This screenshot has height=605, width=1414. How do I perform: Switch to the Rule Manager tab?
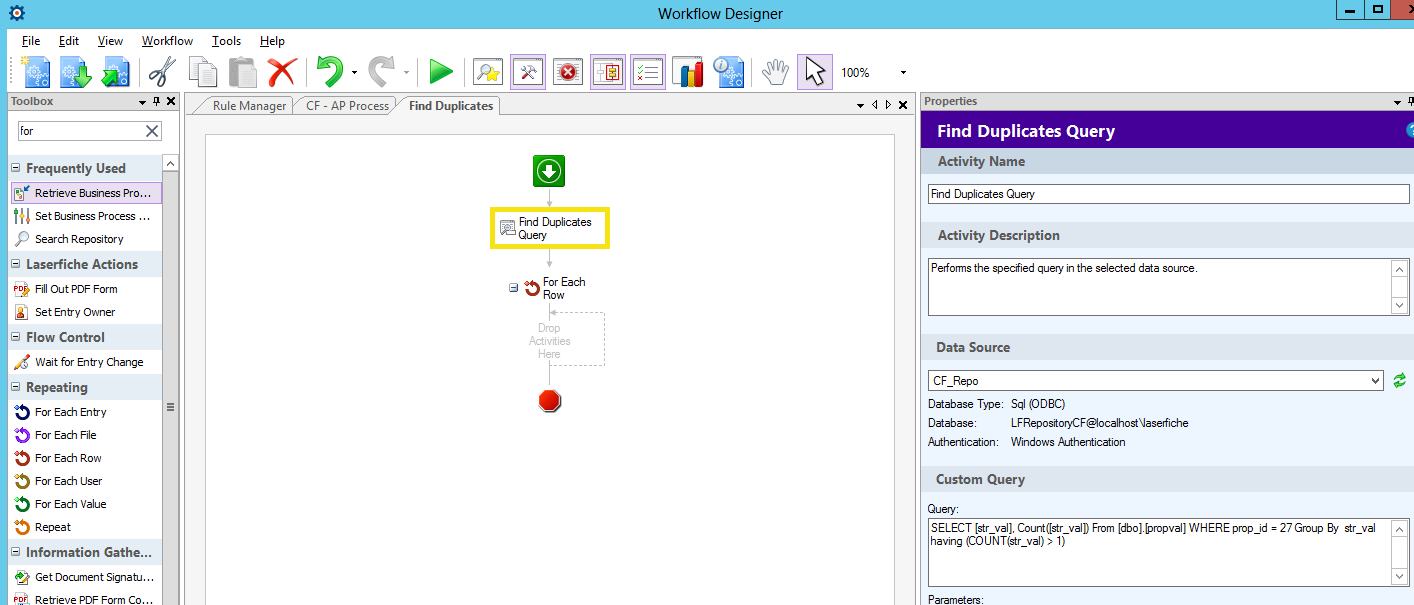249,106
